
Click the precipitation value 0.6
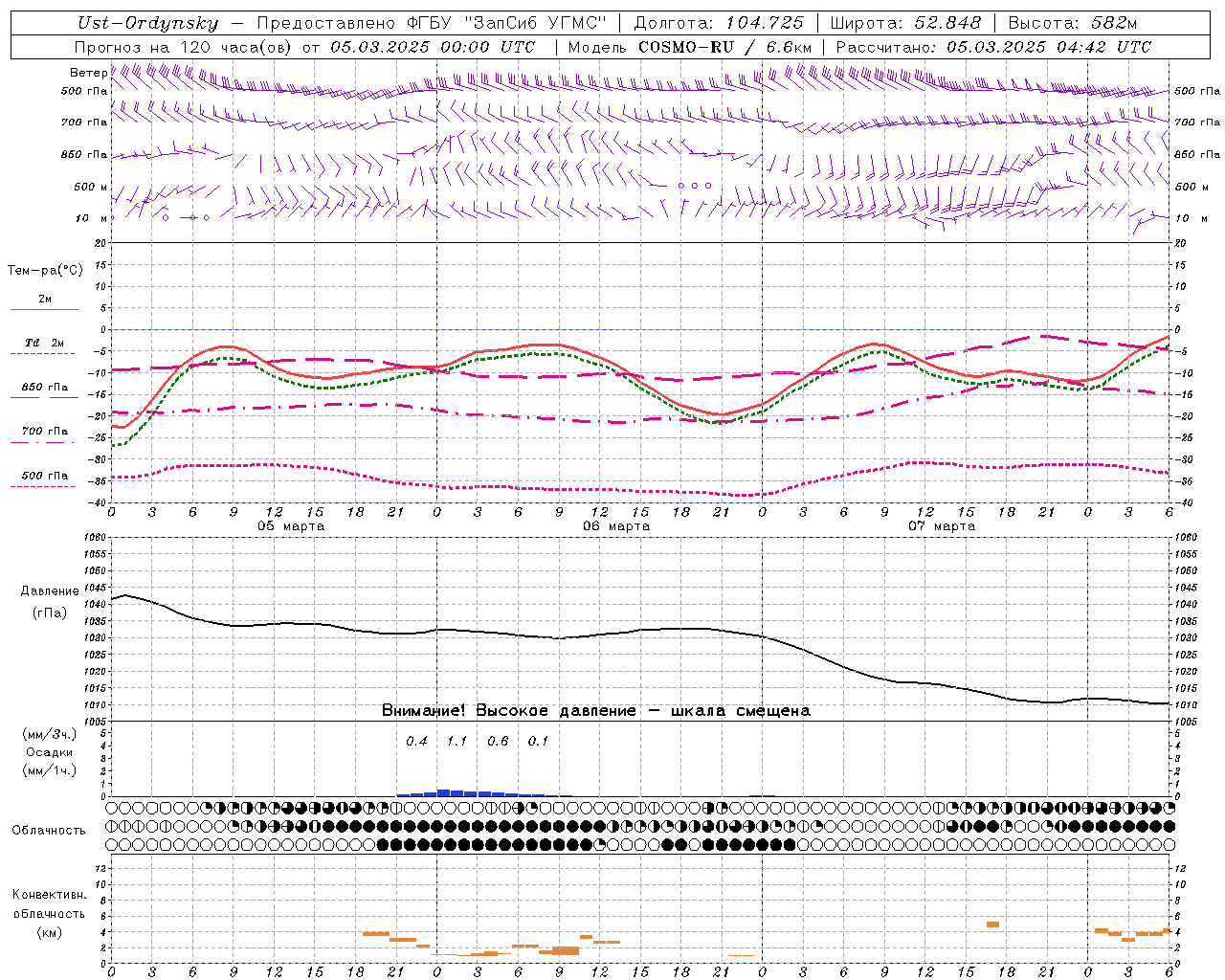click(x=498, y=742)
